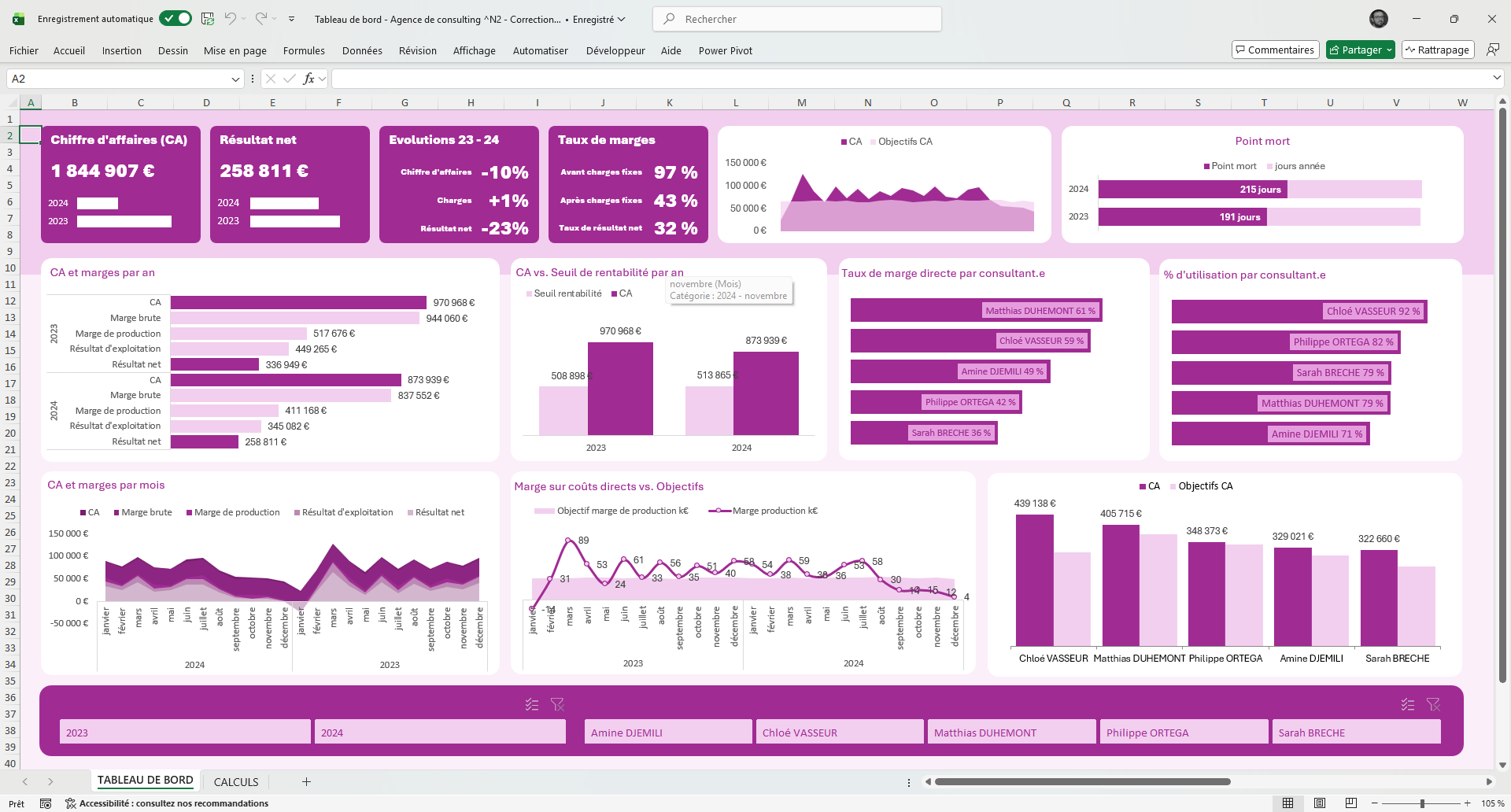This screenshot has width=1511, height=812.
Task: Clear filter icon on consultant slicer
Action: coord(1433,704)
